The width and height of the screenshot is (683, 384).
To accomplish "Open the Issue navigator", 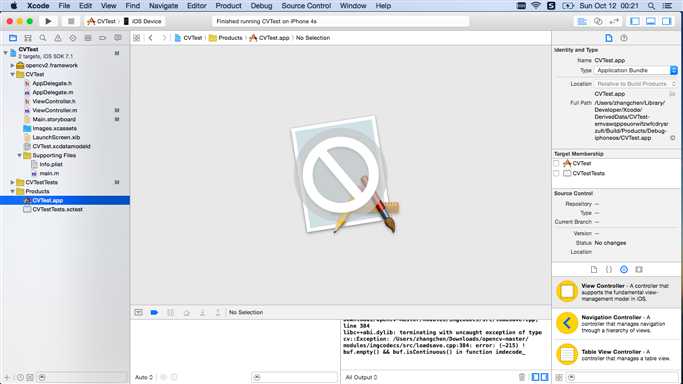I will point(57,38).
